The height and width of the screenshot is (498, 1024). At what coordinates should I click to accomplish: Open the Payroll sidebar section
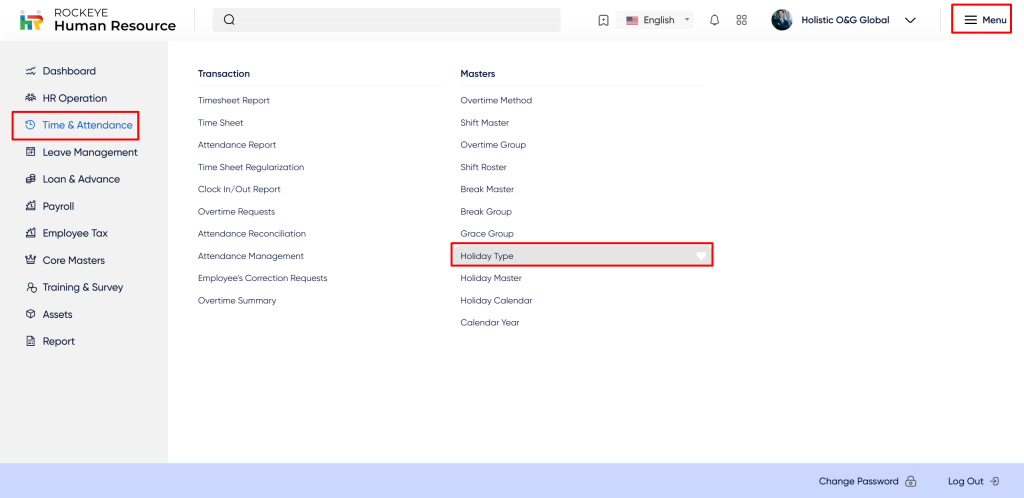58,206
